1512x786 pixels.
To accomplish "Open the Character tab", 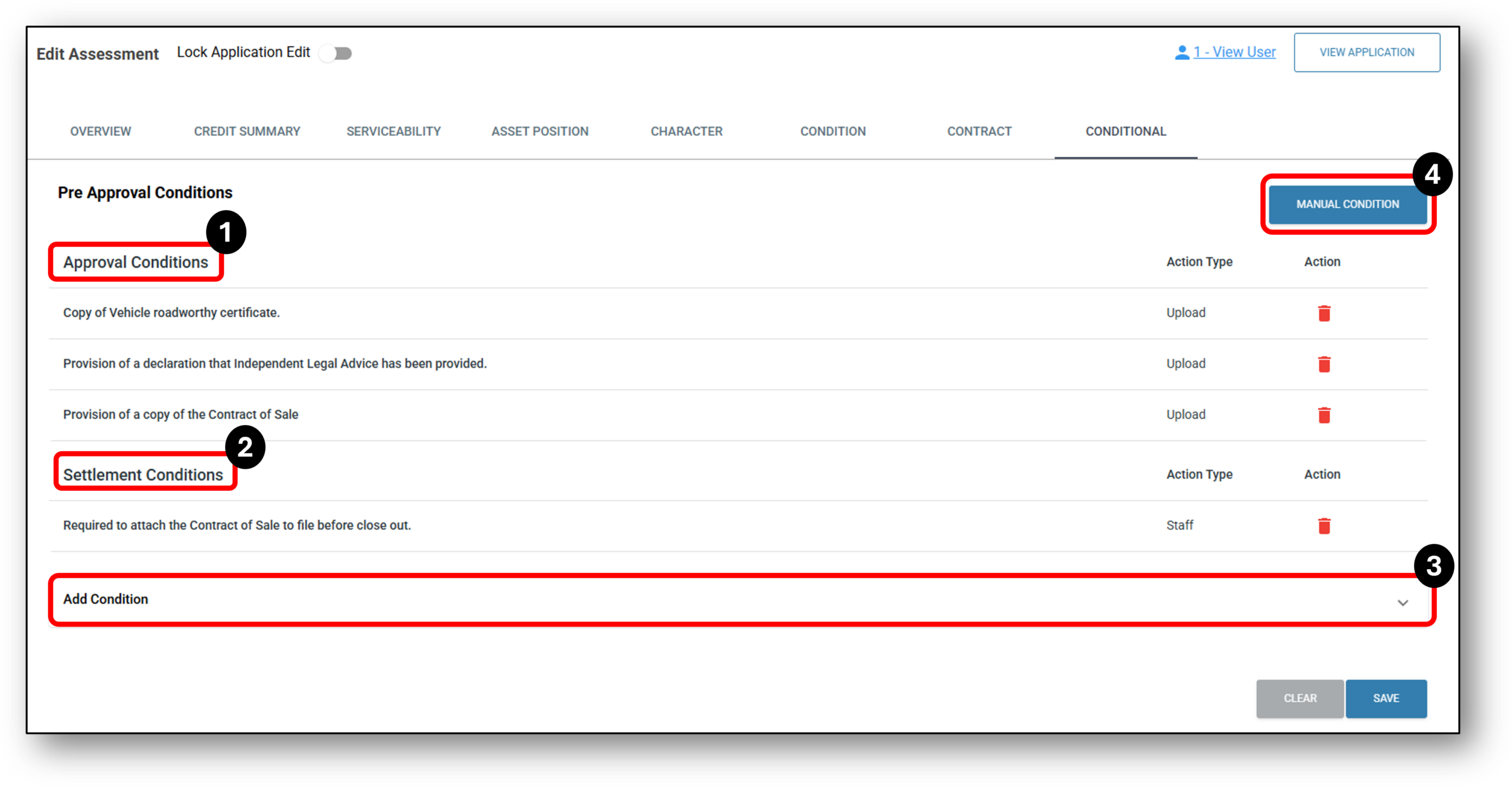I will point(686,131).
